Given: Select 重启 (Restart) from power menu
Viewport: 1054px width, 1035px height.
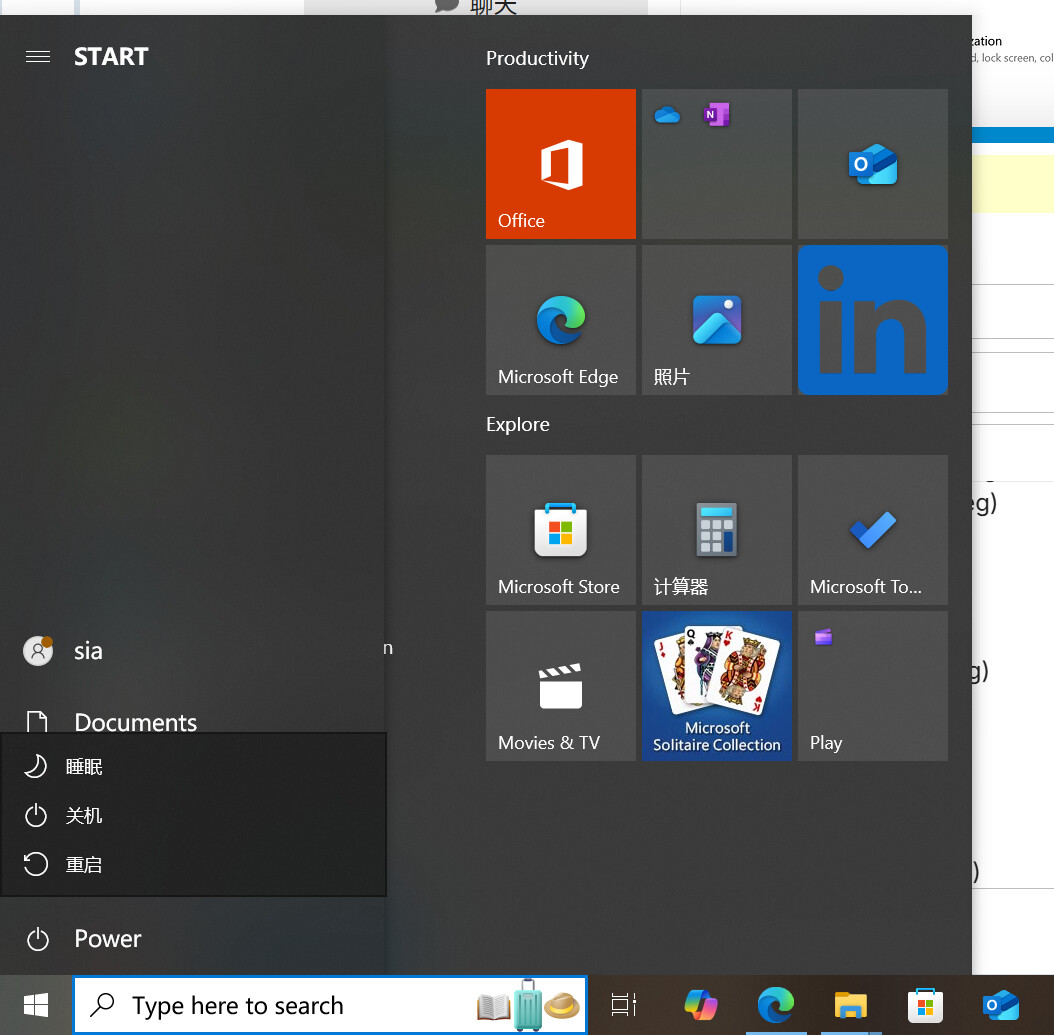Looking at the screenshot, I should coord(194,864).
